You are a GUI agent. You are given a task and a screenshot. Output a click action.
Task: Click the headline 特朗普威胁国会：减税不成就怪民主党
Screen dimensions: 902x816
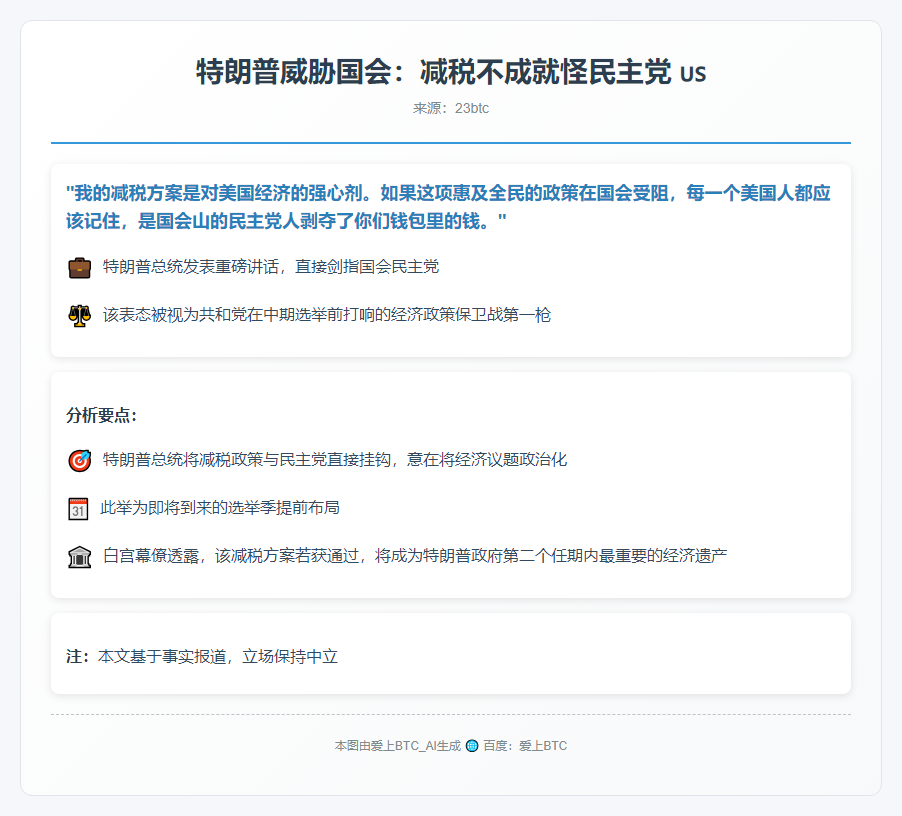(x=434, y=72)
